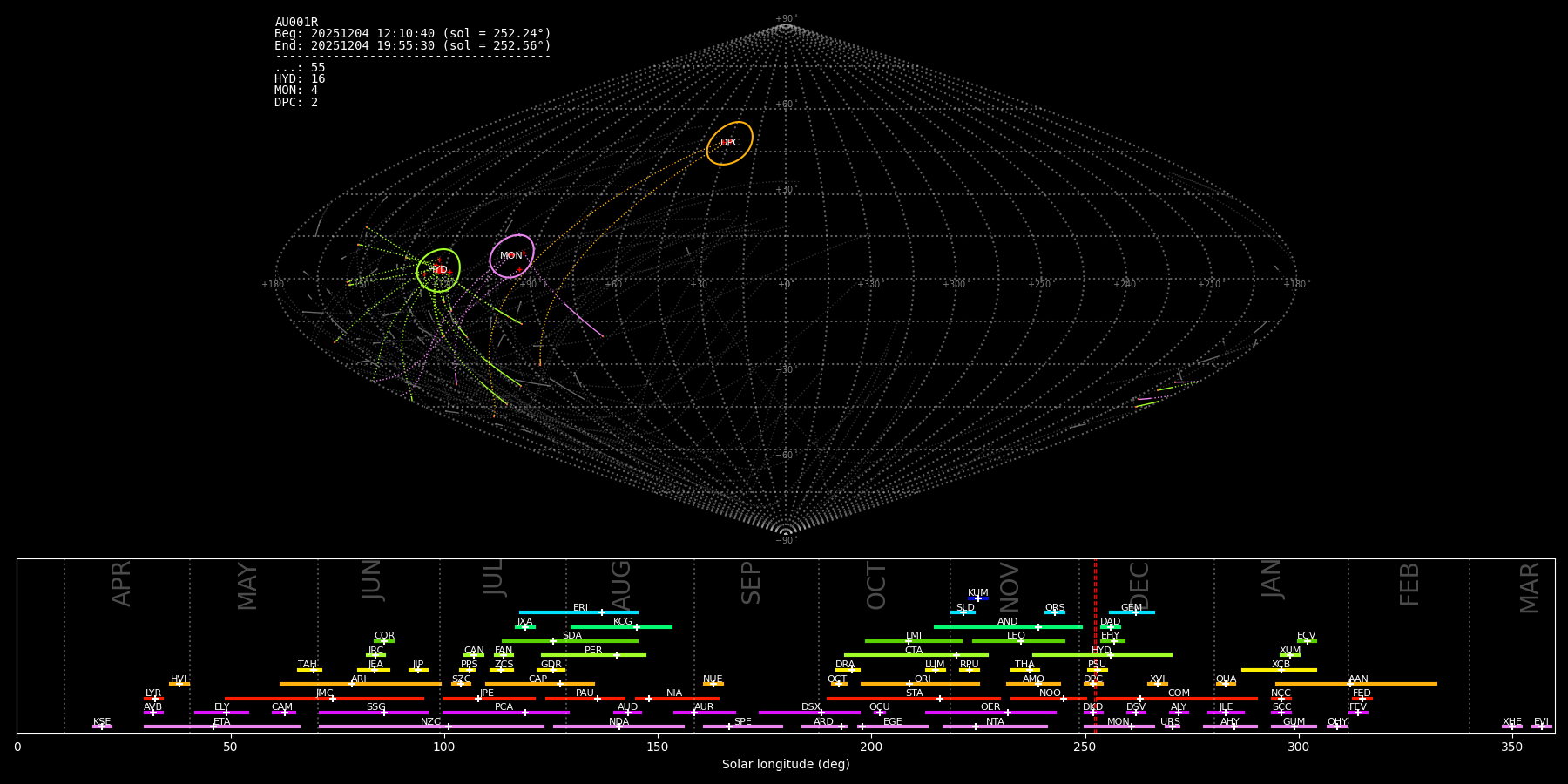1568x784 pixels.
Task: Click the DEC month label in timeline
Action: (1139, 585)
